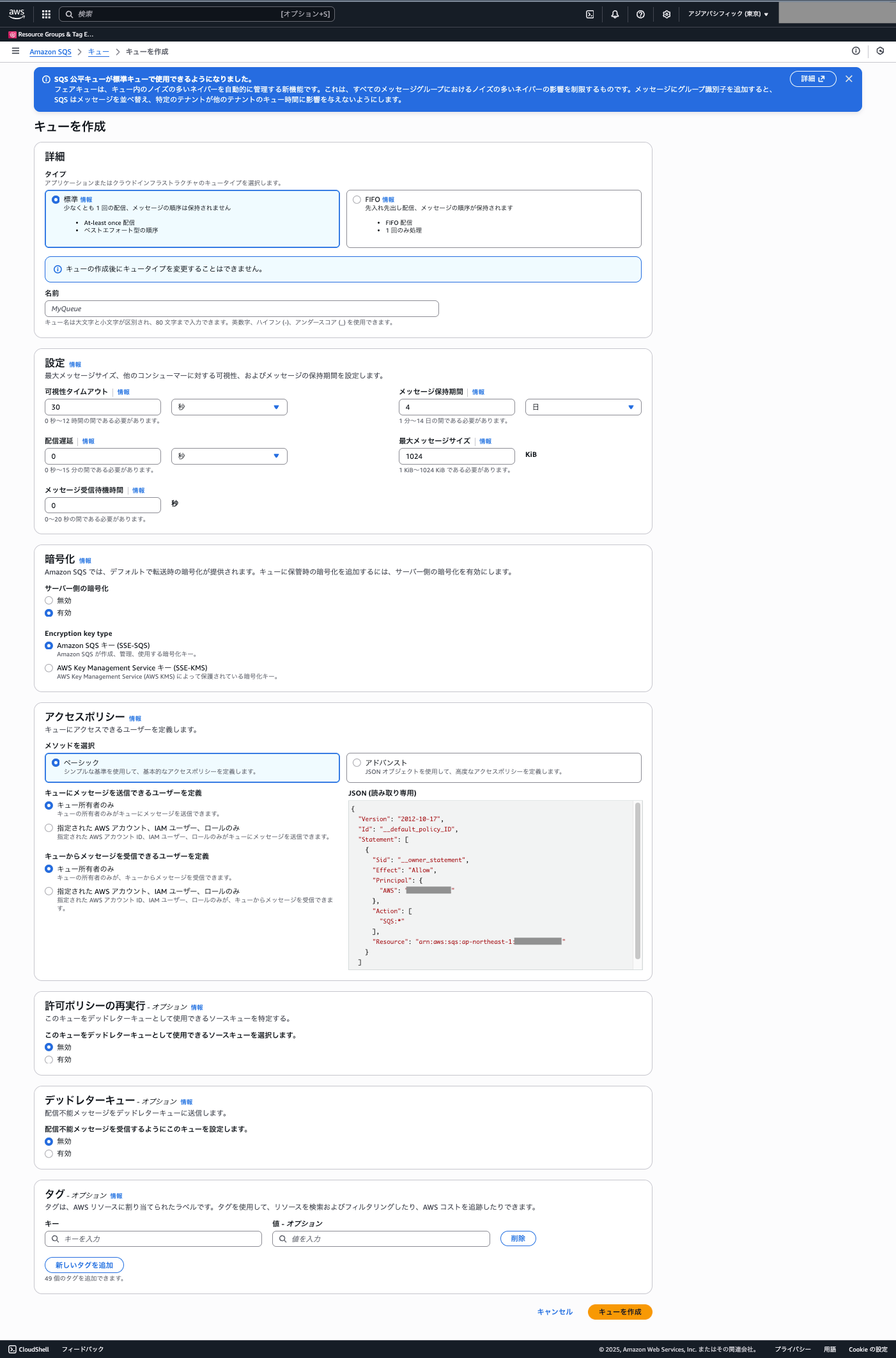Open the region selector アジアパシフィック (東京)

tap(728, 14)
